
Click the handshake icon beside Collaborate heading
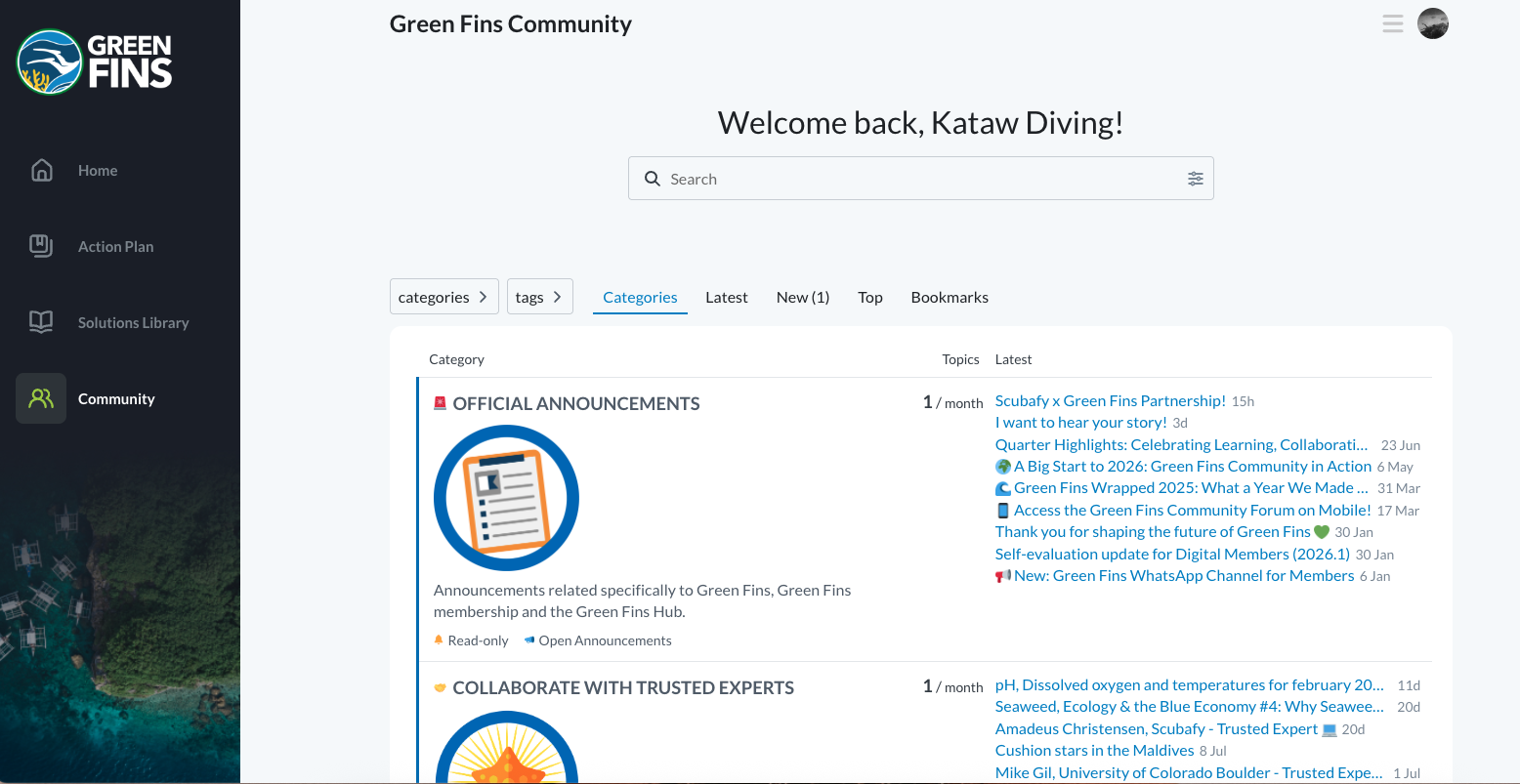tap(440, 687)
